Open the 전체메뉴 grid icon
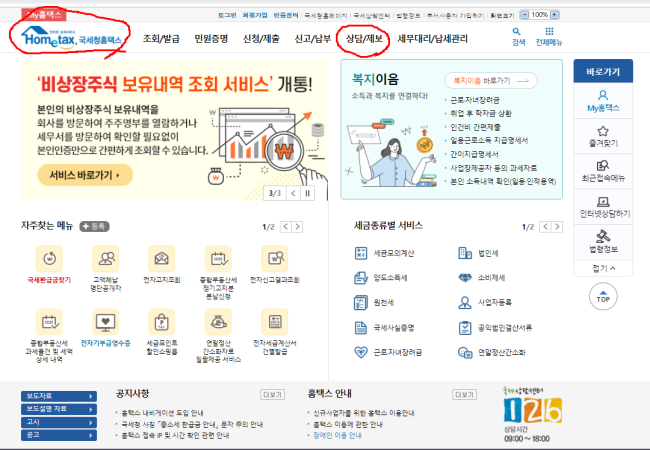650x450 pixels. click(x=549, y=31)
